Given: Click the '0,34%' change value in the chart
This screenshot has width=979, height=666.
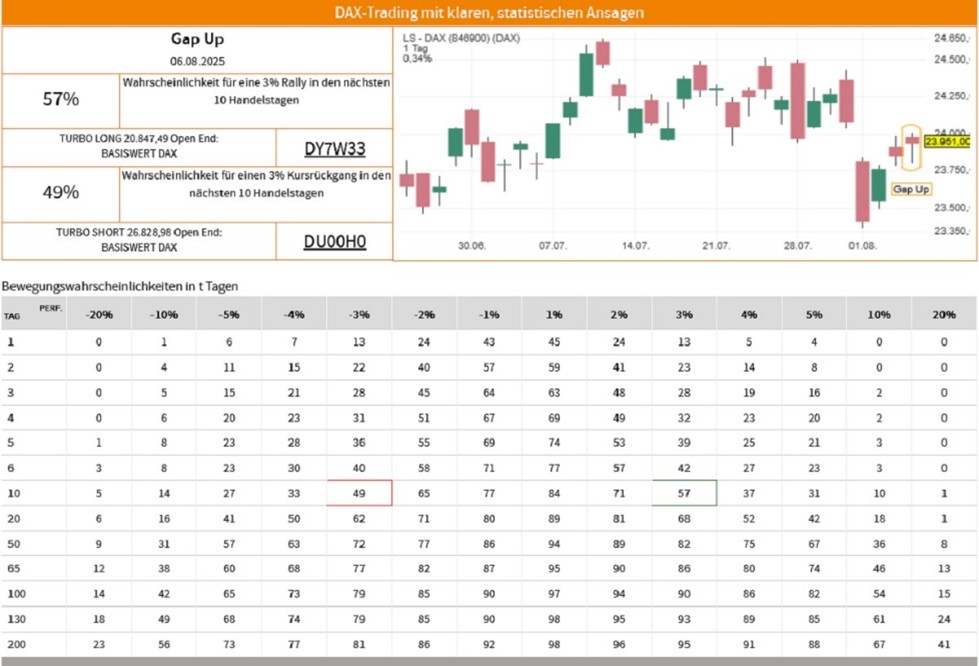Looking at the screenshot, I should [x=417, y=59].
